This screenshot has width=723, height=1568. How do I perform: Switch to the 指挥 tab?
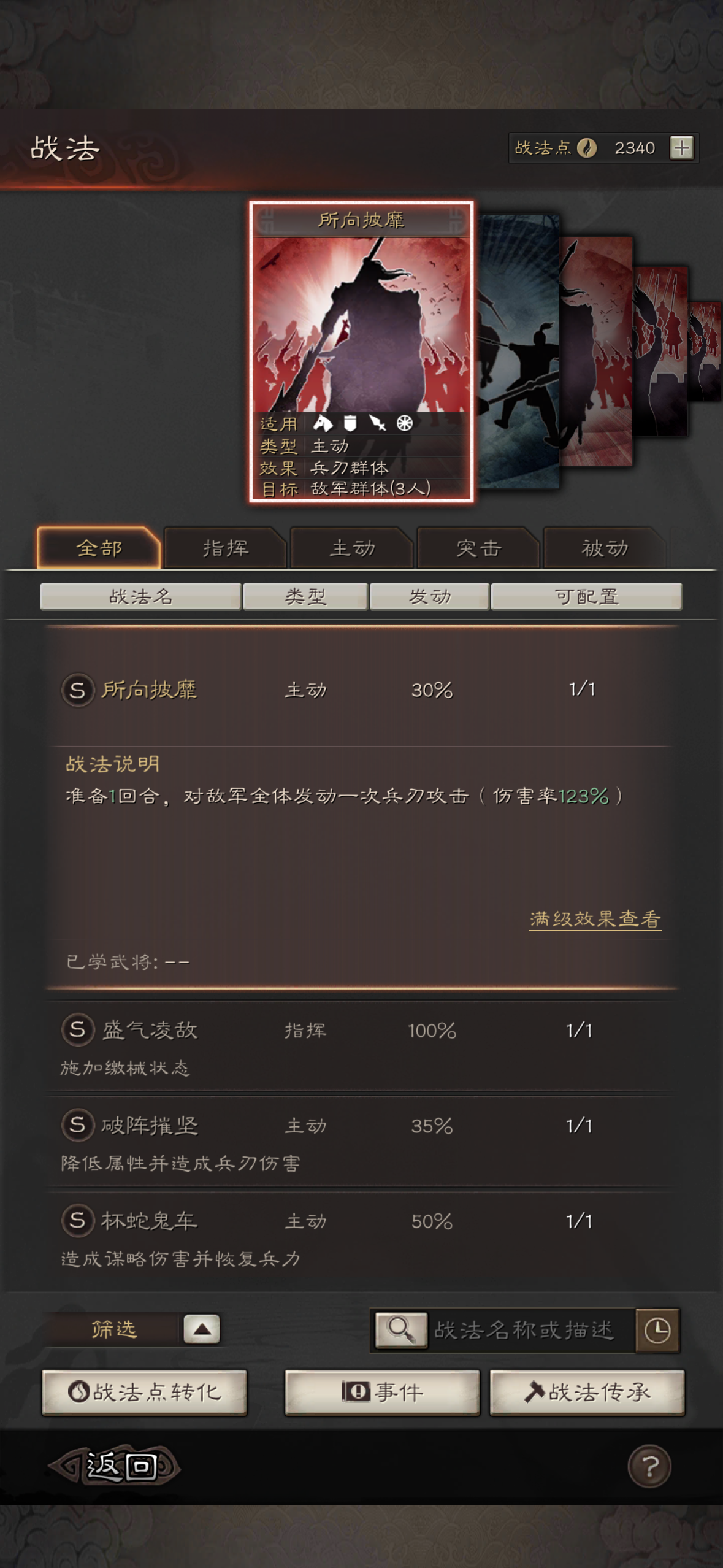coord(225,548)
